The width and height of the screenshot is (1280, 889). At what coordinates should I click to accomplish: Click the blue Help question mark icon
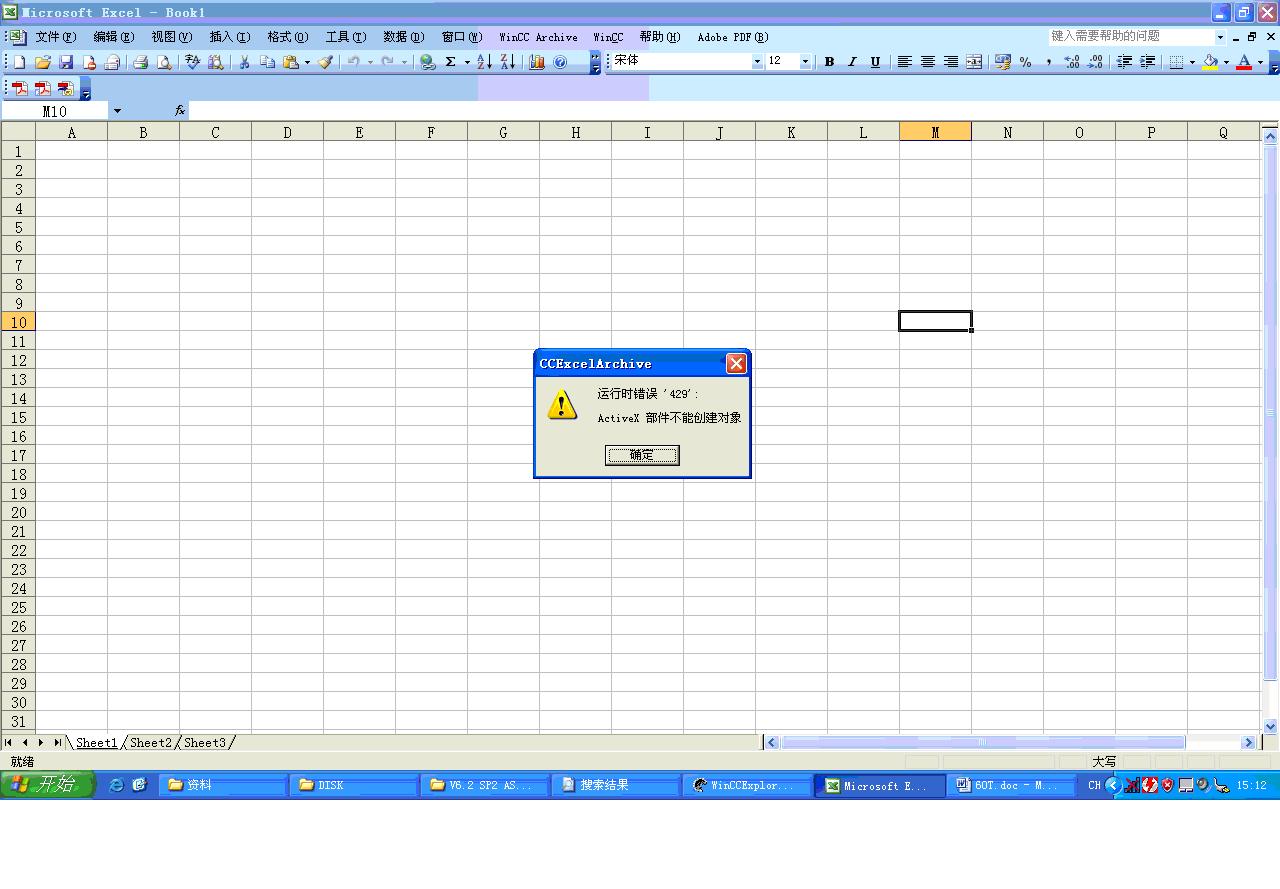(x=560, y=62)
